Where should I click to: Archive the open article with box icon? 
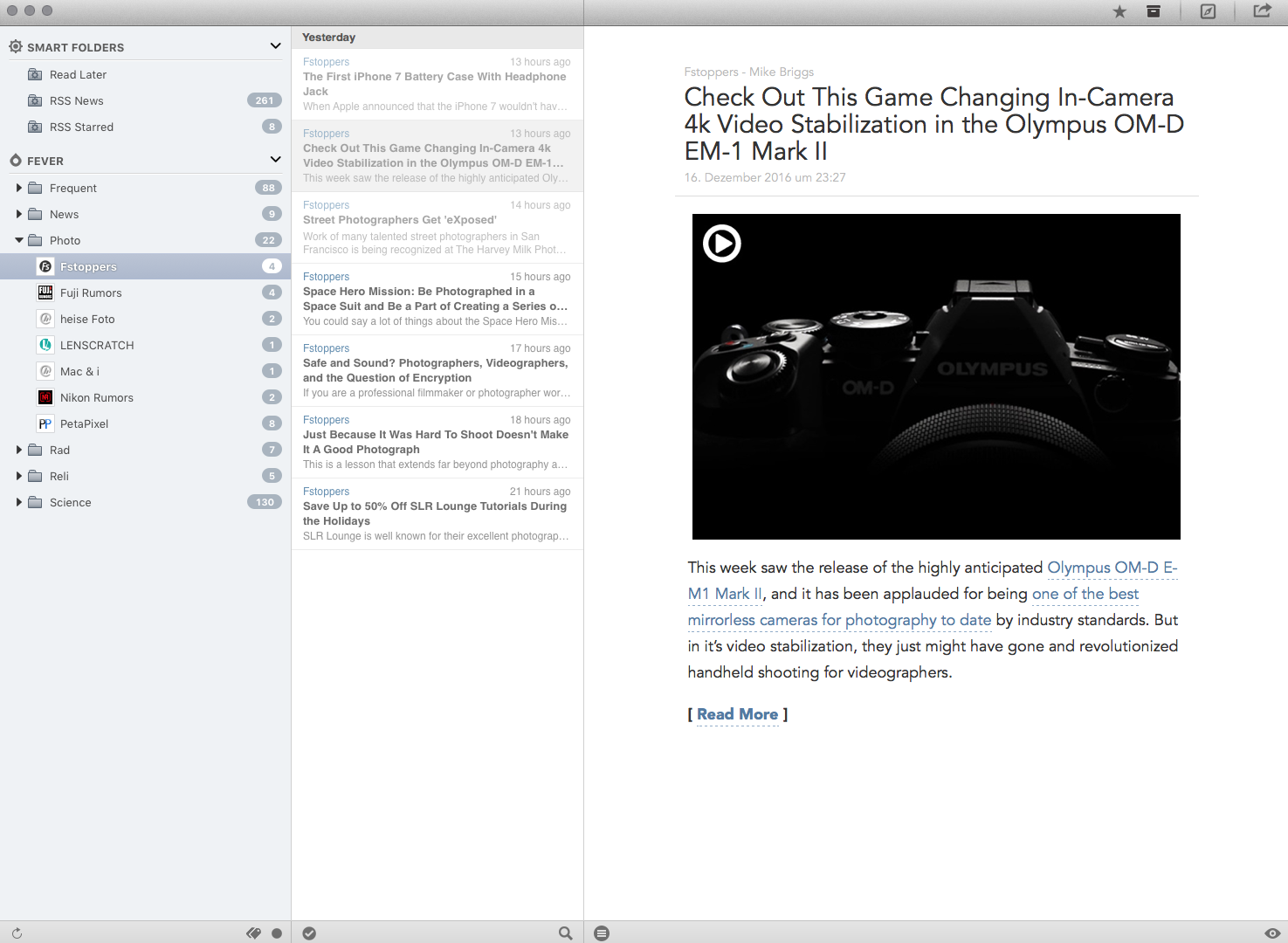coord(1154,11)
